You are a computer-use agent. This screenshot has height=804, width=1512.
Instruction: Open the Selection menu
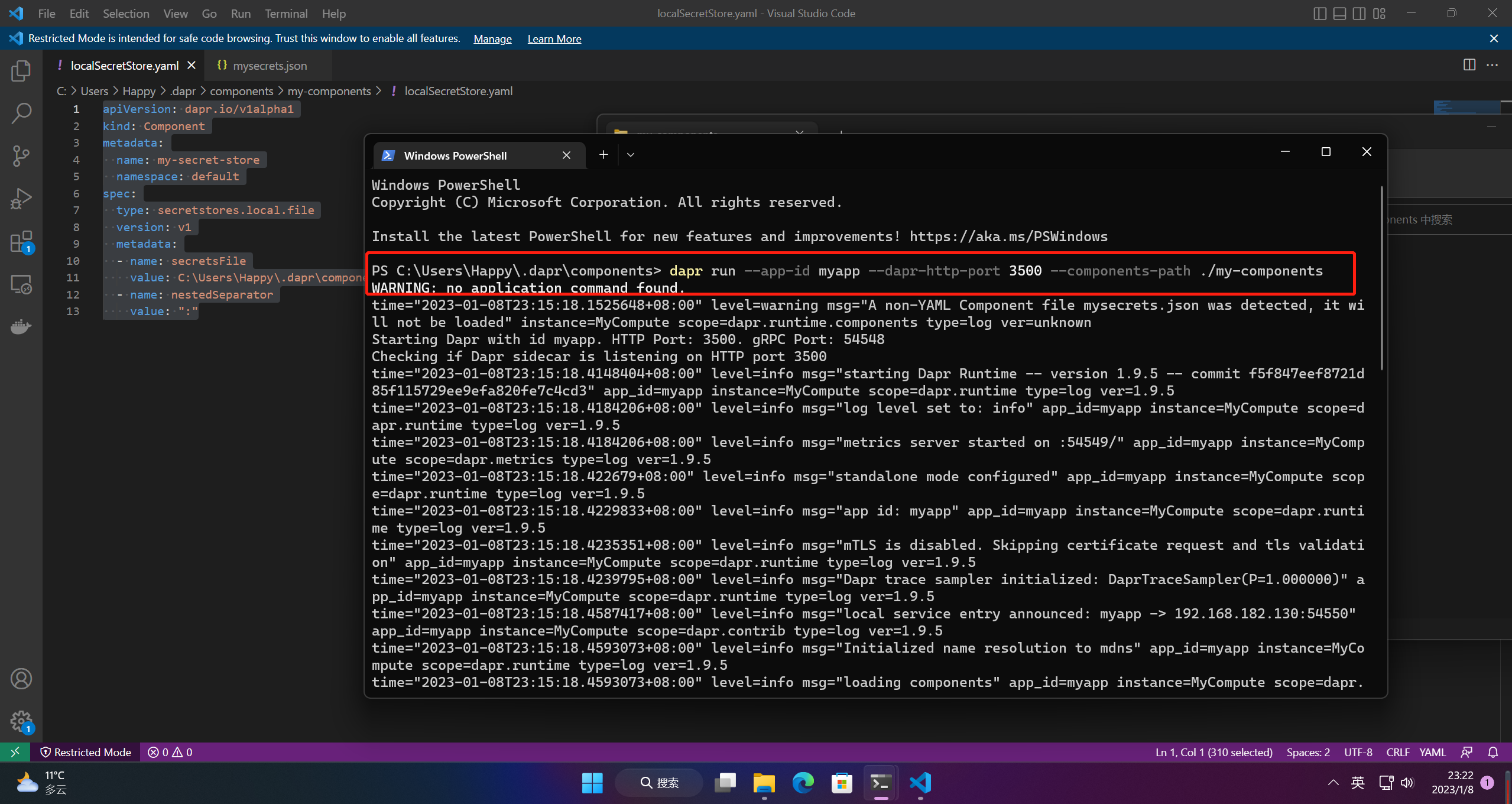pos(125,14)
